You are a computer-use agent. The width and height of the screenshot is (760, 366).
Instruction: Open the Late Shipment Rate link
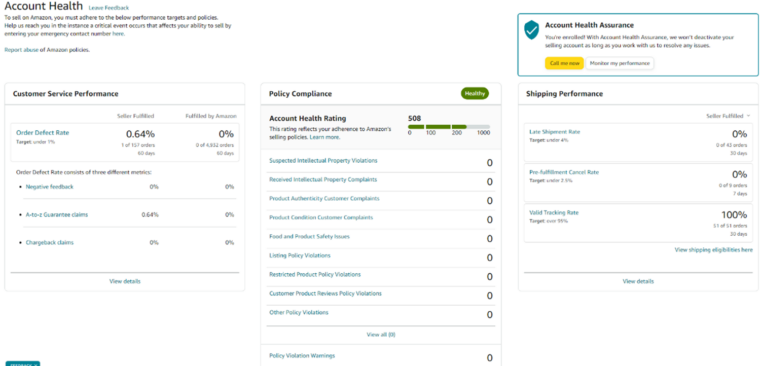click(554, 132)
